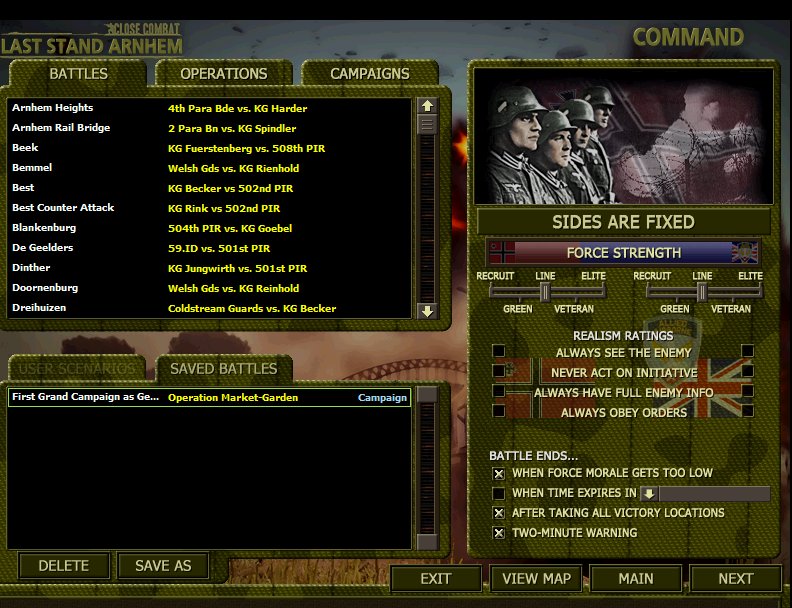Select the Best Counter Attack battle

point(209,208)
